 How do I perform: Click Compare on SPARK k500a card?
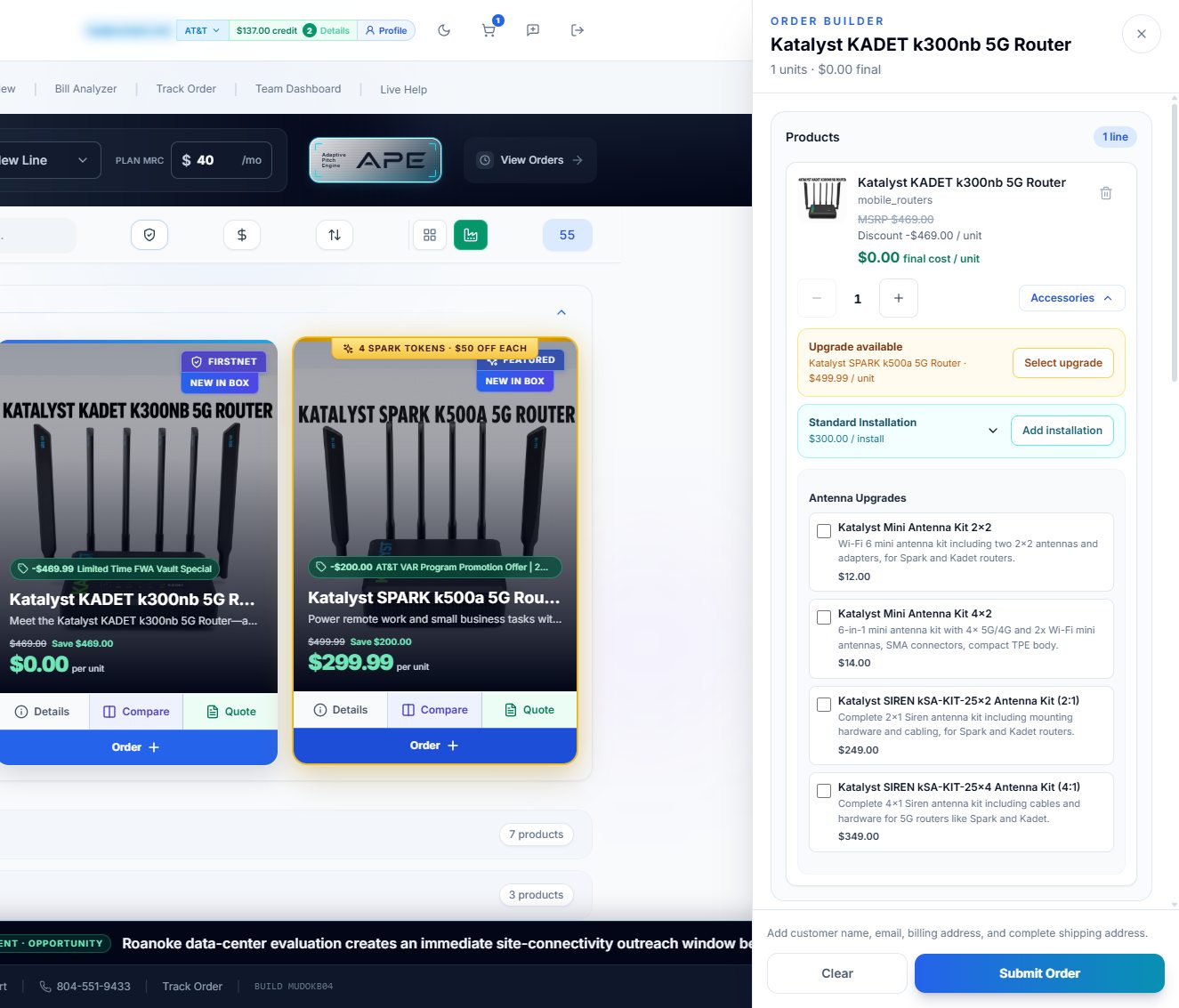pyautogui.click(x=435, y=710)
